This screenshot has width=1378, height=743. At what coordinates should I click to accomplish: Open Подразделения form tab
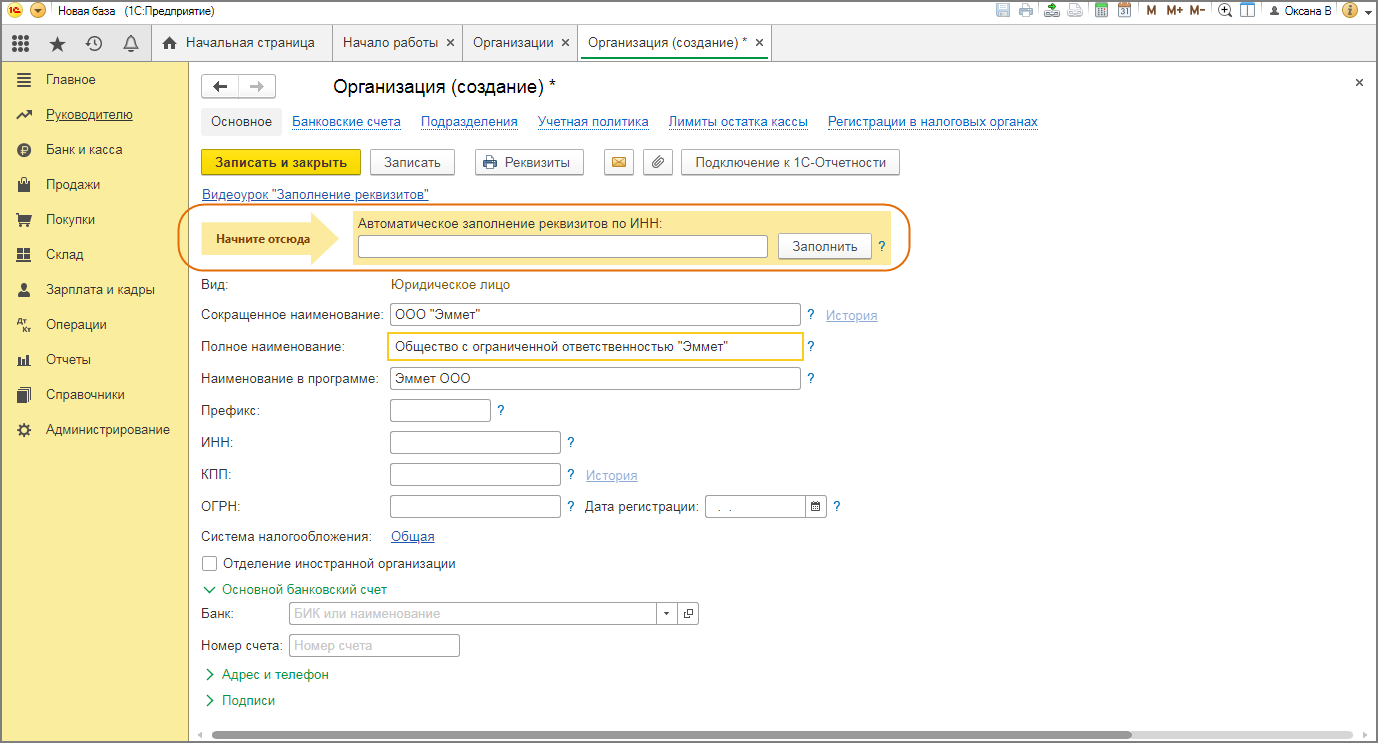[469, 122]
